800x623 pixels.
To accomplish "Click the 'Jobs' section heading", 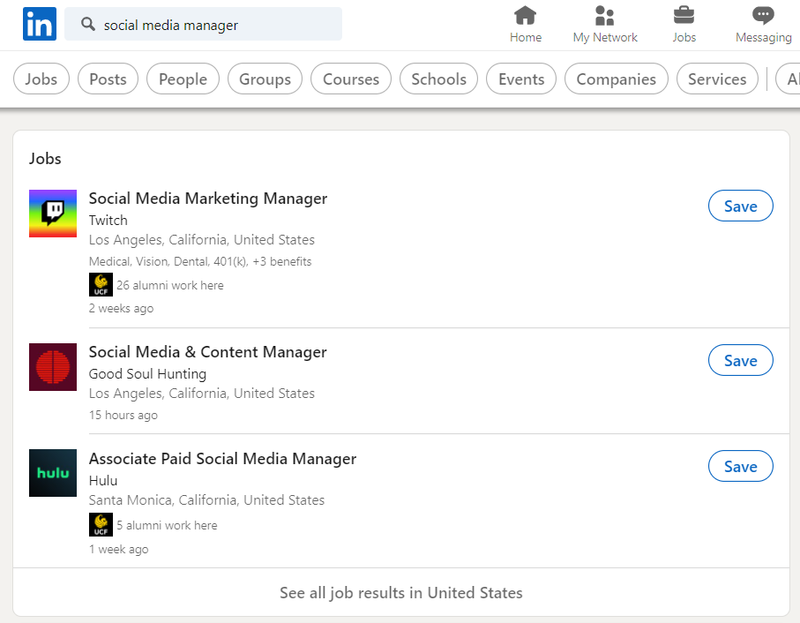I will coord(45,159).
